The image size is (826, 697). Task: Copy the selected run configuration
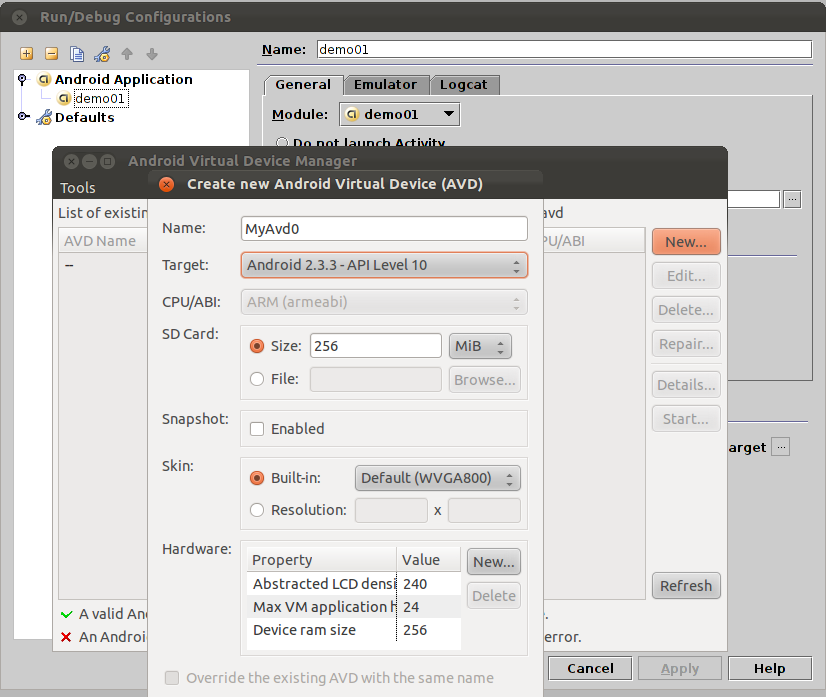[77, 54]
